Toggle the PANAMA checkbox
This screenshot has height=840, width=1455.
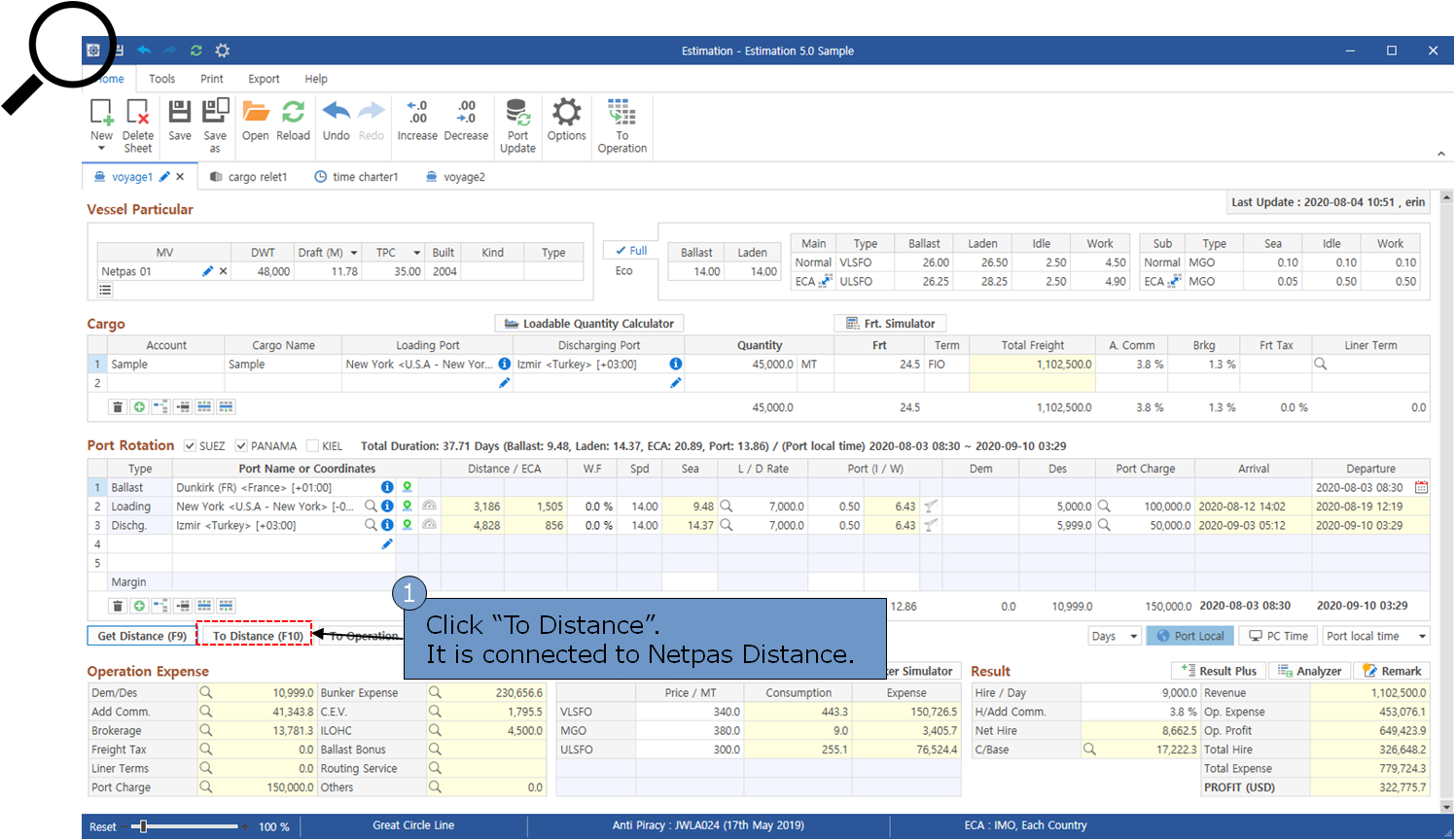[x=241, y=446]
